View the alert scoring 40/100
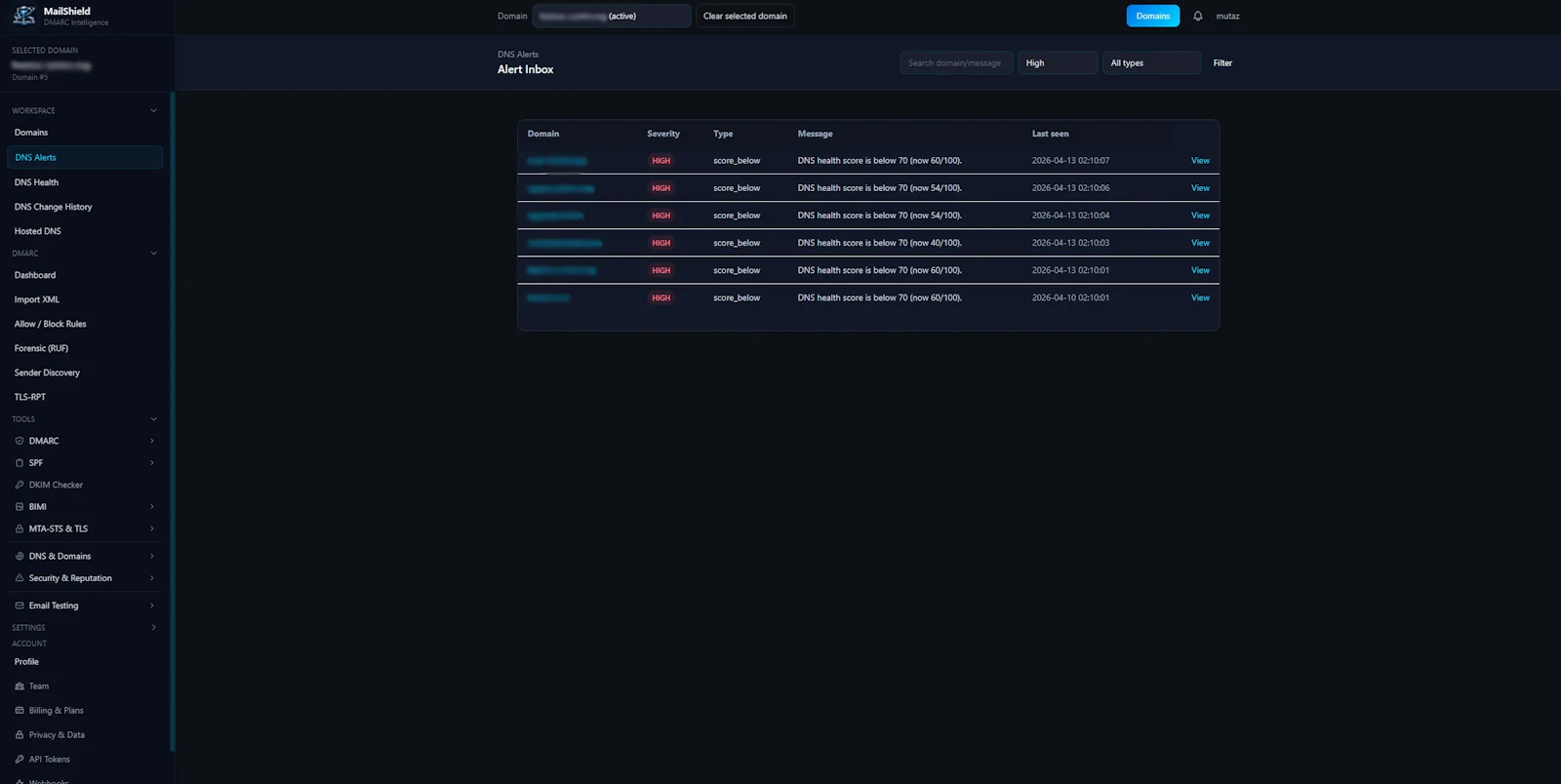The height and width of the screenshot is (784, 1561). [x=1200, y=243]
